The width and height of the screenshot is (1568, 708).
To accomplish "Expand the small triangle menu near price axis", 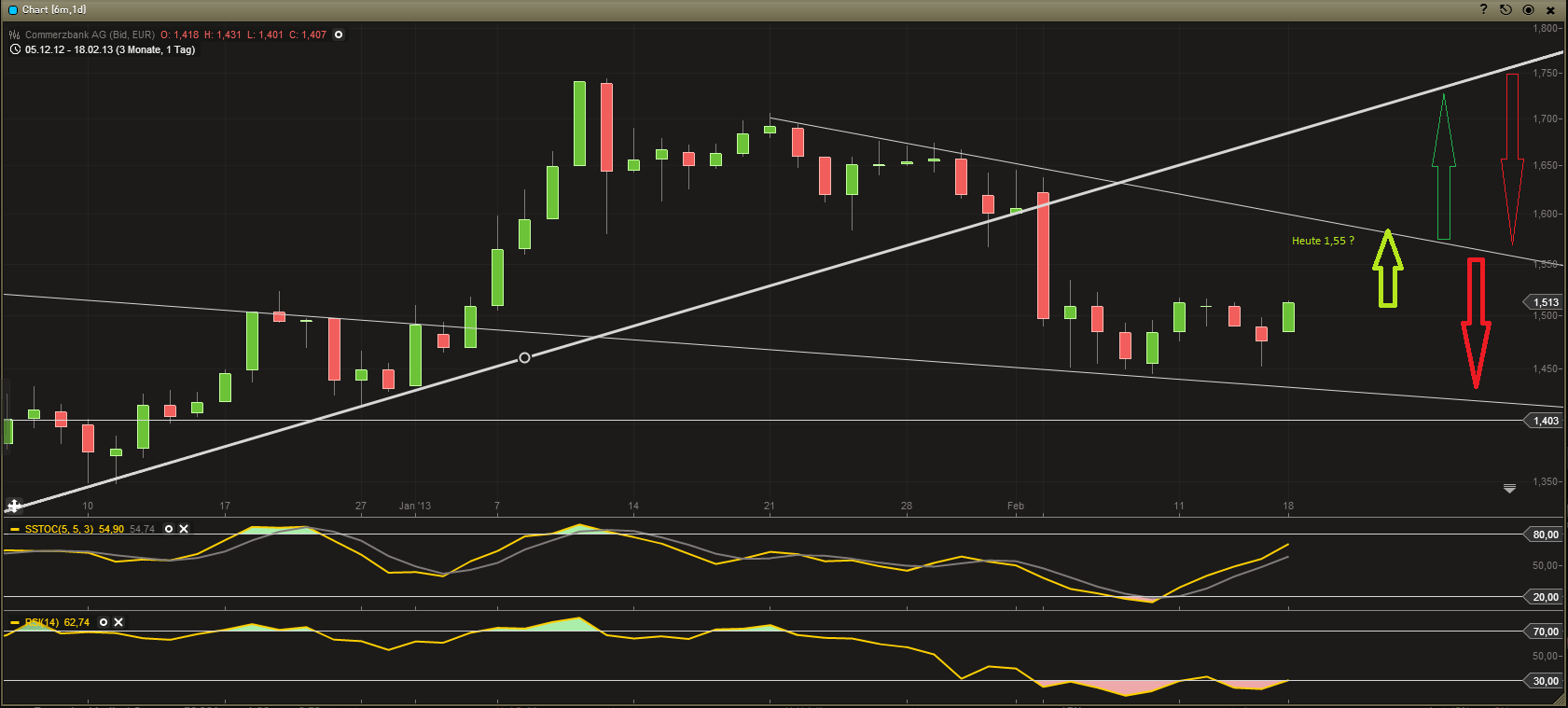I will point(1509,489).
